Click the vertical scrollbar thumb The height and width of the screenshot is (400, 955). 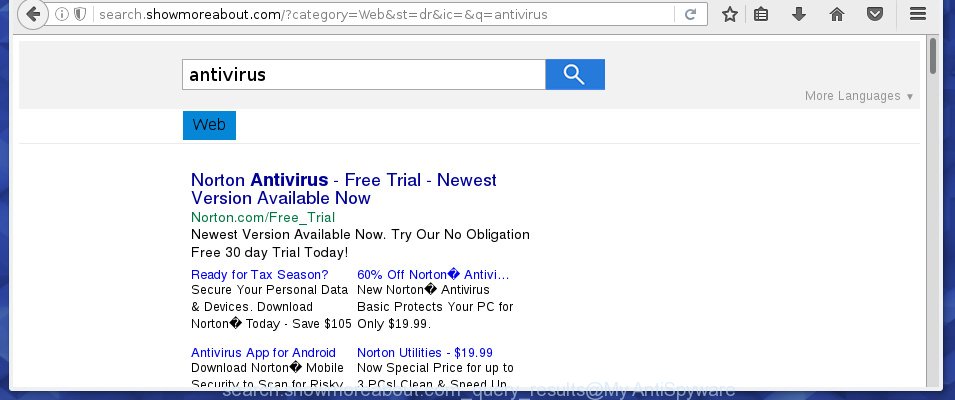932,56
